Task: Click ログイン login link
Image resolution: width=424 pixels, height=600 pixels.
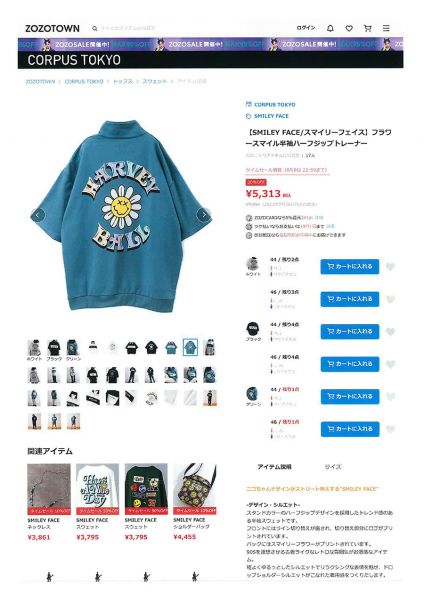Action: [x=306, y=28]
